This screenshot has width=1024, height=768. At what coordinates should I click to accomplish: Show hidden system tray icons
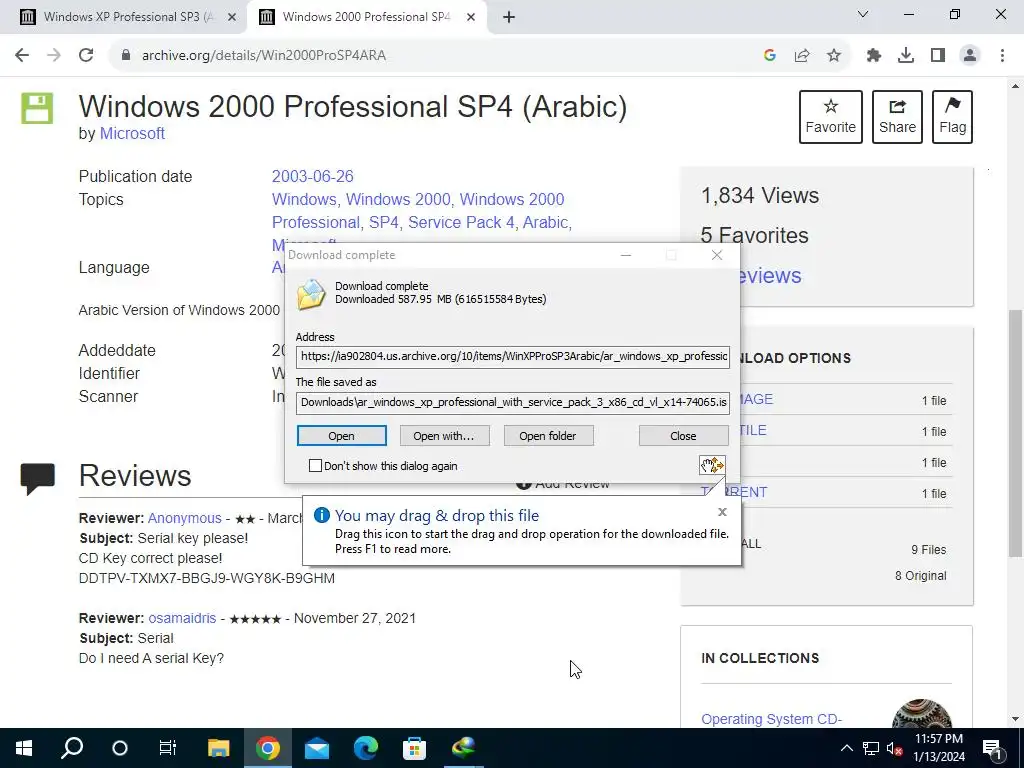click(x=846, y=748)
